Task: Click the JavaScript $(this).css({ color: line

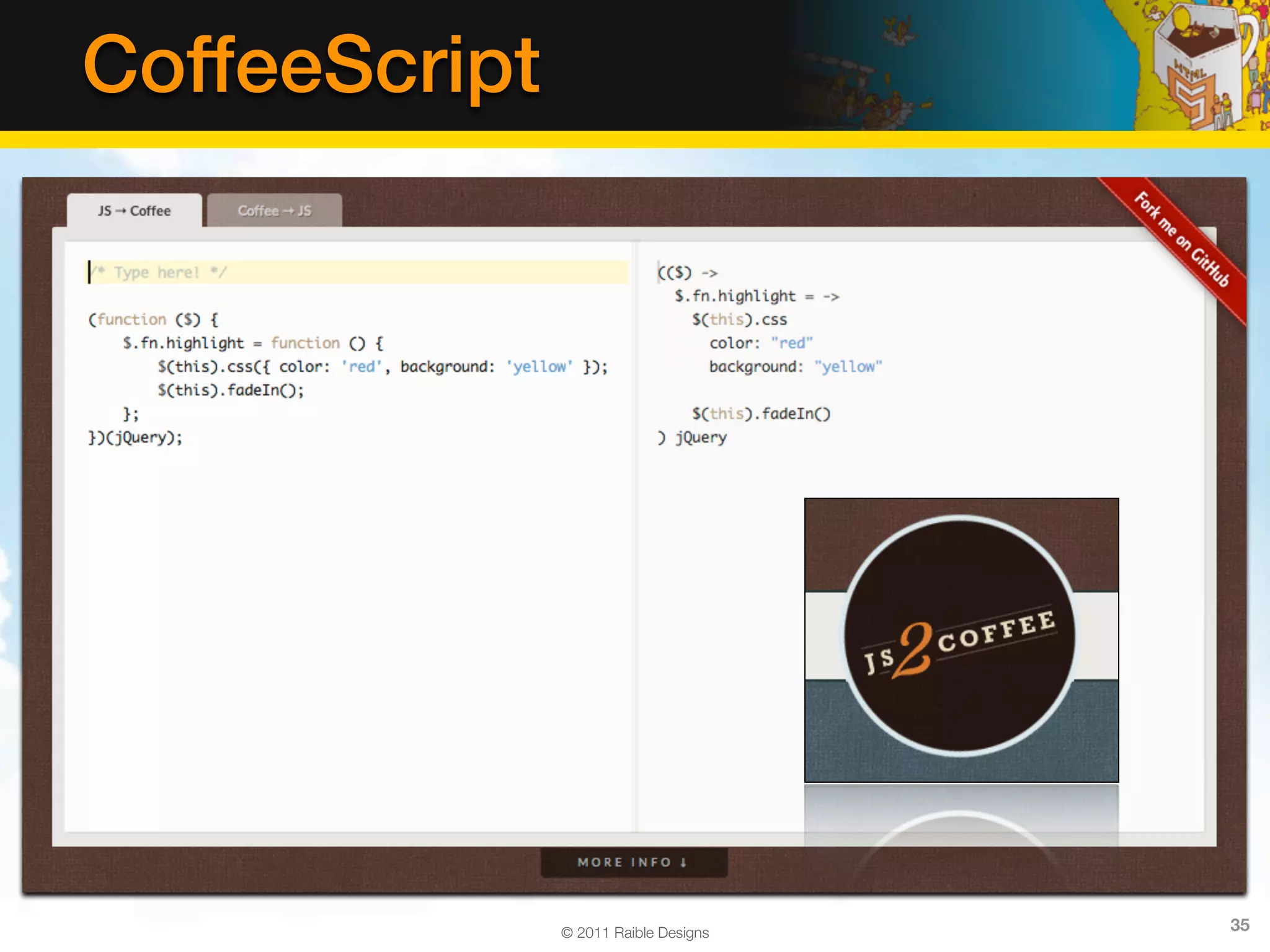Action: tap(382, 366)
